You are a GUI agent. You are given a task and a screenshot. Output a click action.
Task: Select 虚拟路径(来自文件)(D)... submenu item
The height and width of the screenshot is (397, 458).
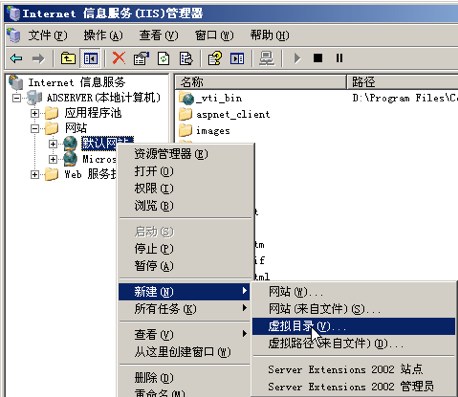coord(354,343)
